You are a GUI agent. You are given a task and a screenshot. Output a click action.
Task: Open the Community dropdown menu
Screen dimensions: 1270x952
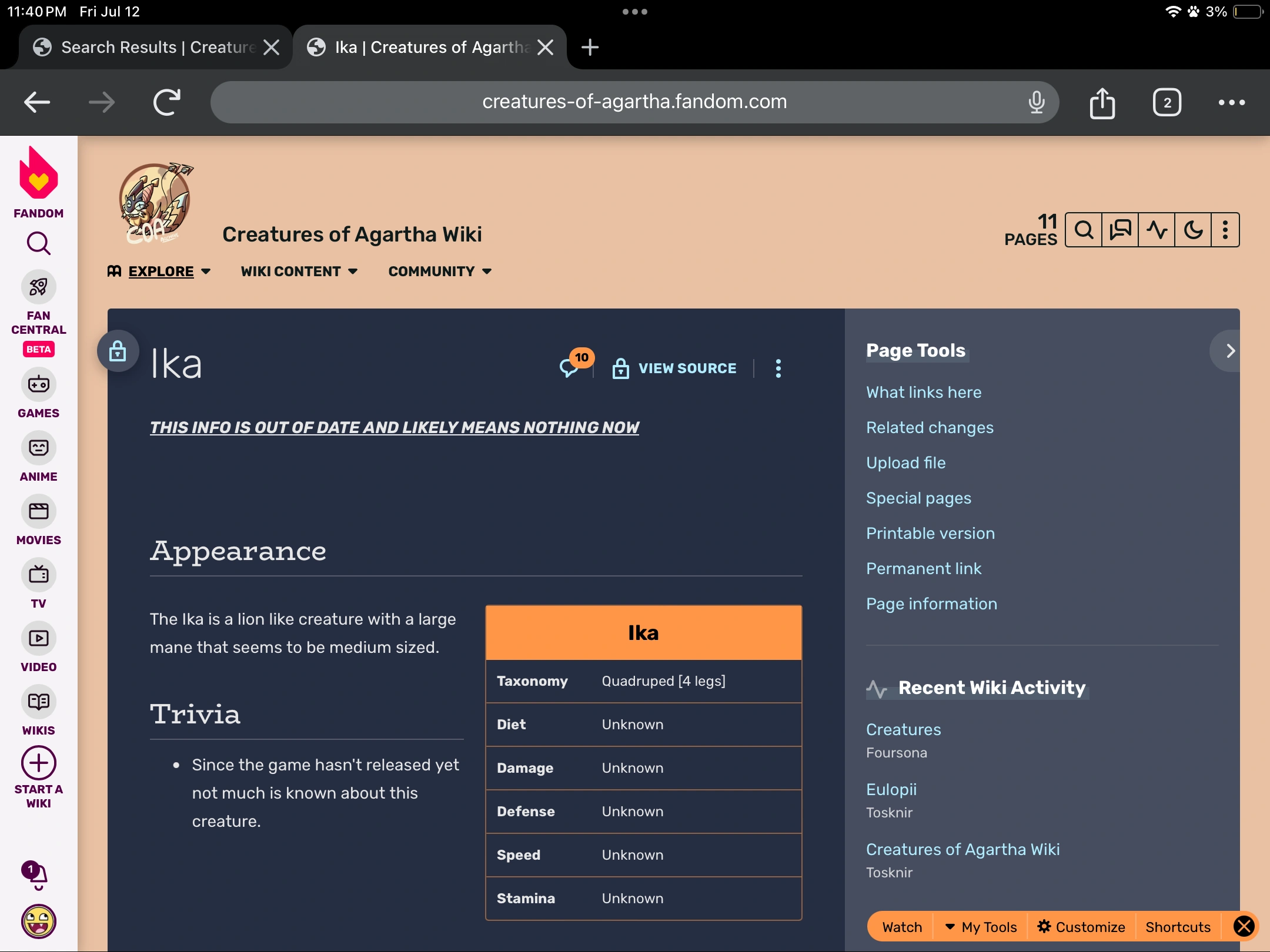tap(439, 271)
